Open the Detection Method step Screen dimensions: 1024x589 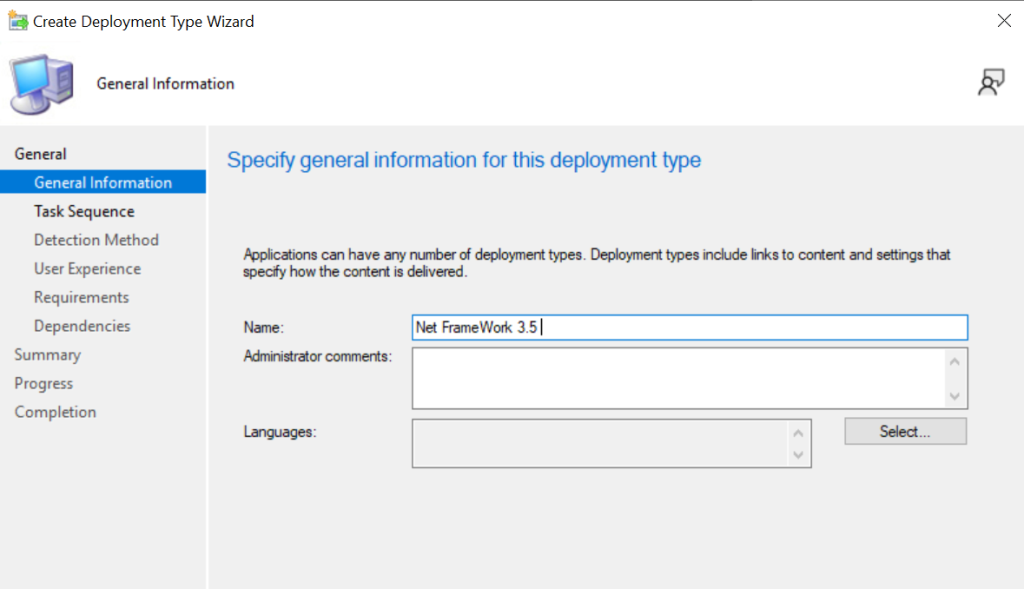97,240
